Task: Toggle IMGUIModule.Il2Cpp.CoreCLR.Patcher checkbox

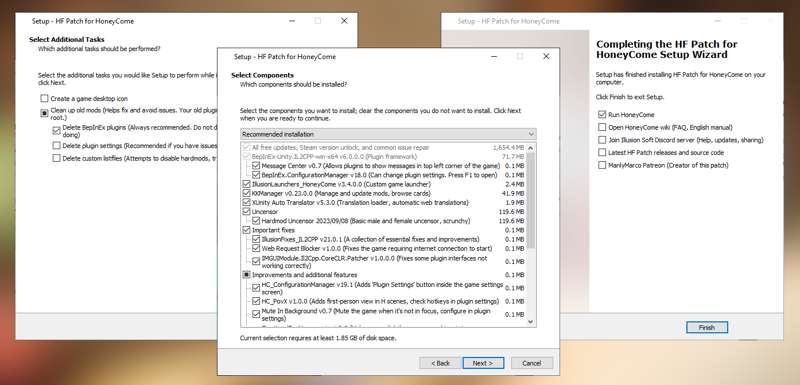Action: (x=256, y=262)
